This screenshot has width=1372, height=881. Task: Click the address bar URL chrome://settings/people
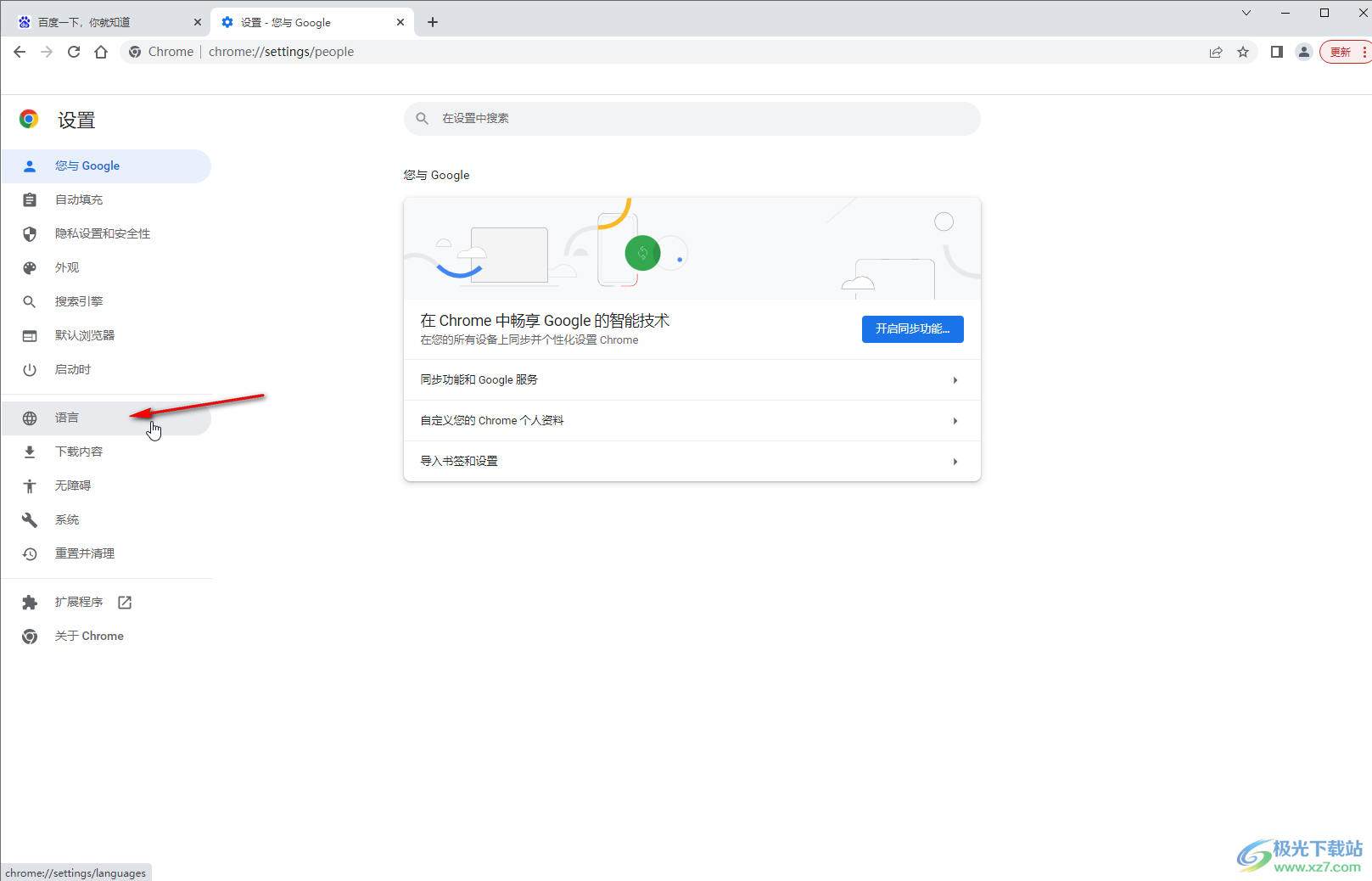pos(281,52)
